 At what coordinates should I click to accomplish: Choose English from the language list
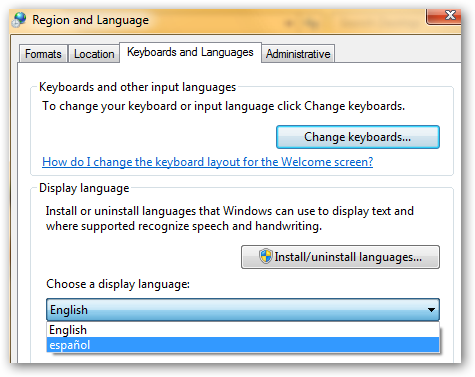point(243,330)
